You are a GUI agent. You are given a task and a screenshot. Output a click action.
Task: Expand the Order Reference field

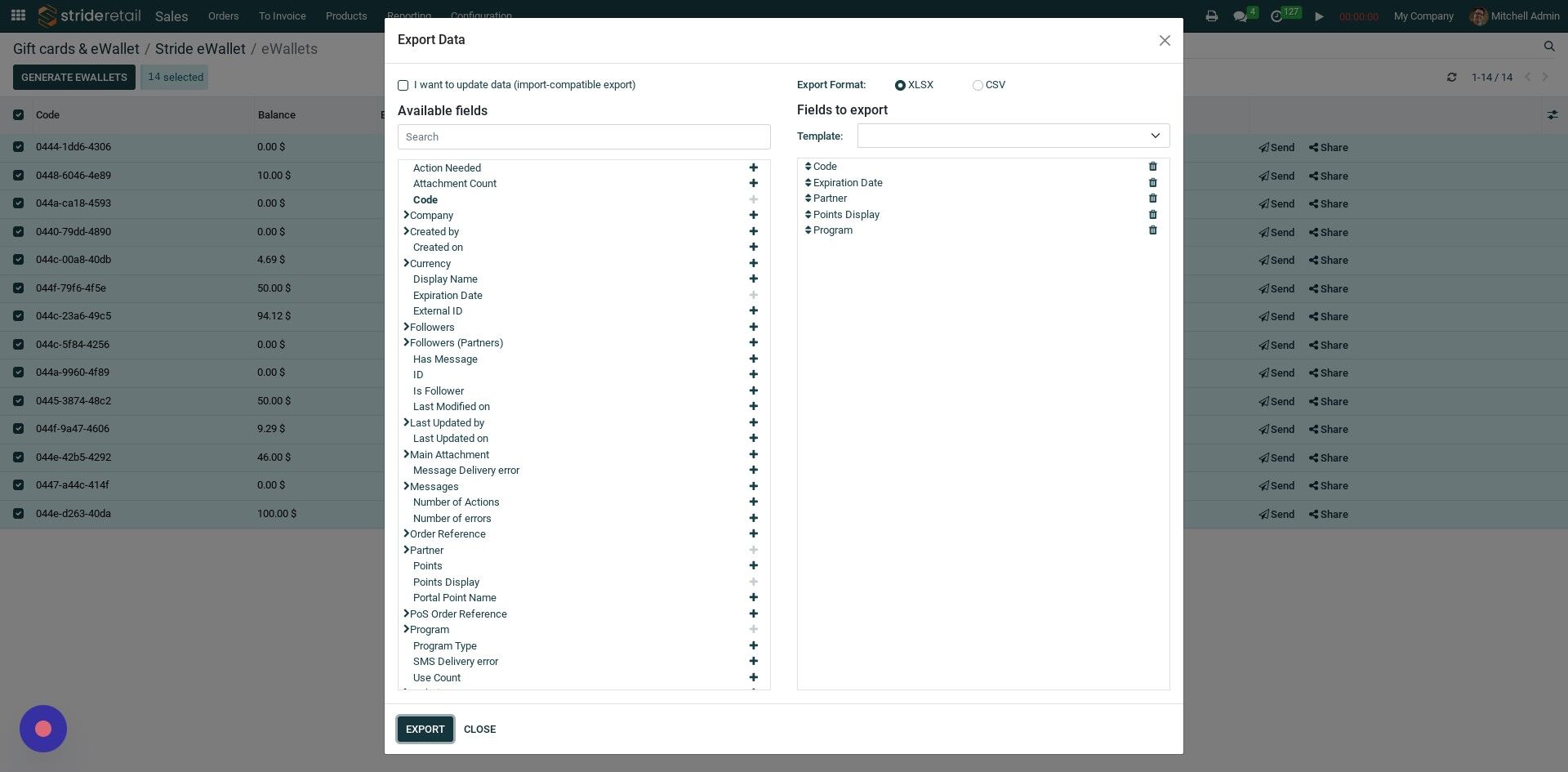pos(406,533)
